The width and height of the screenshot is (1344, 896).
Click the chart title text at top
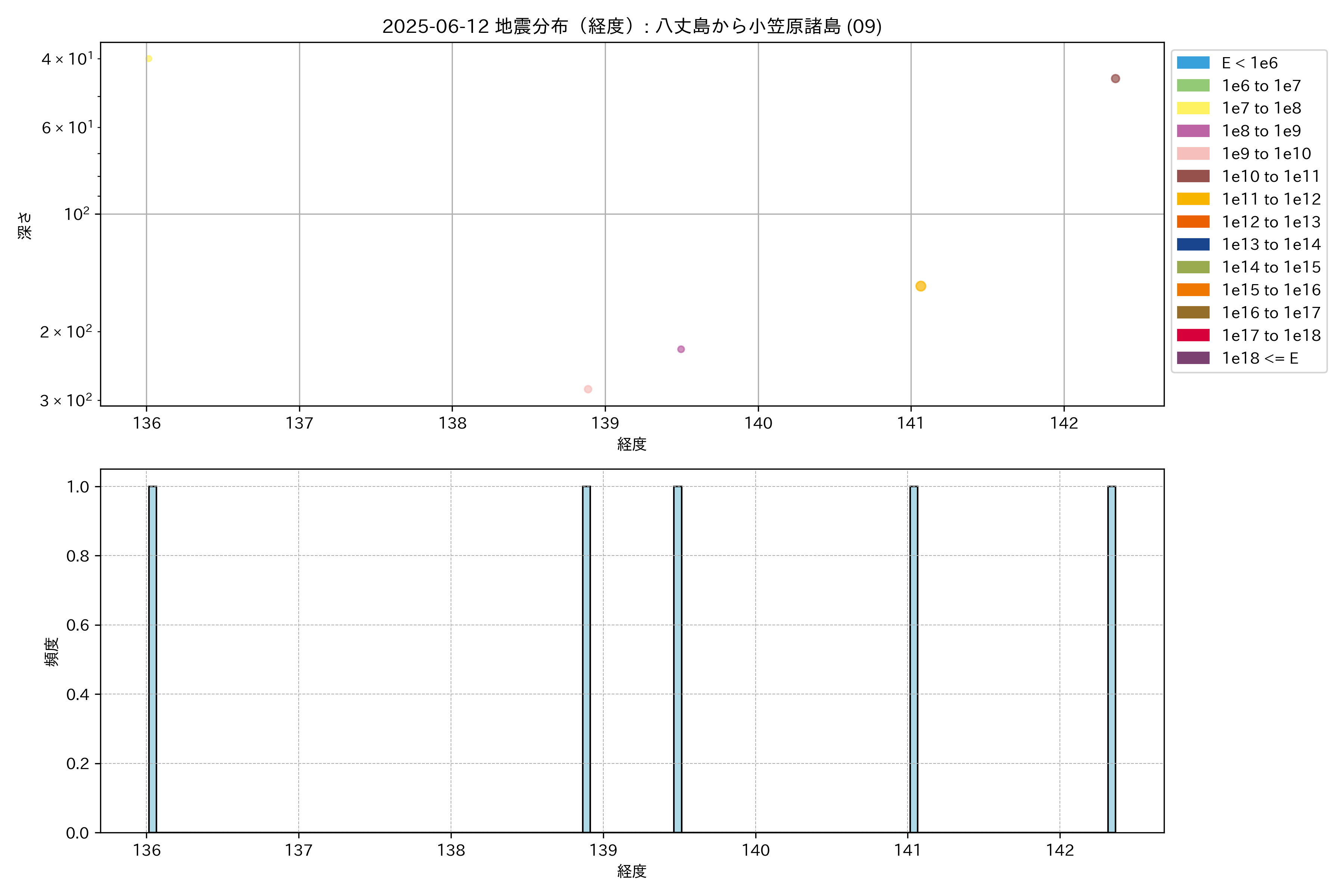point(631,26)
